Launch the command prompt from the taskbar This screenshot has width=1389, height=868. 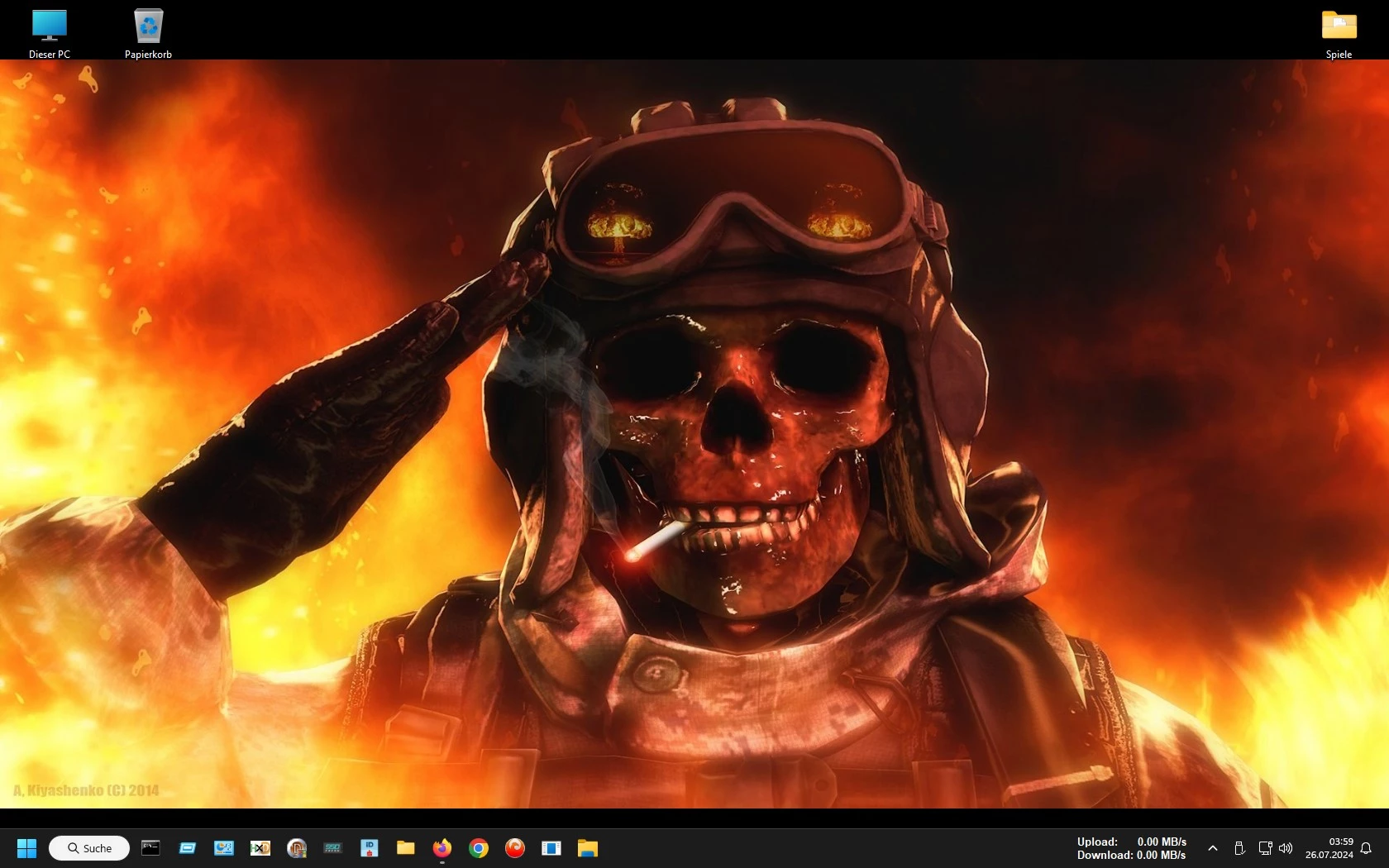click(x=150, y=847)
